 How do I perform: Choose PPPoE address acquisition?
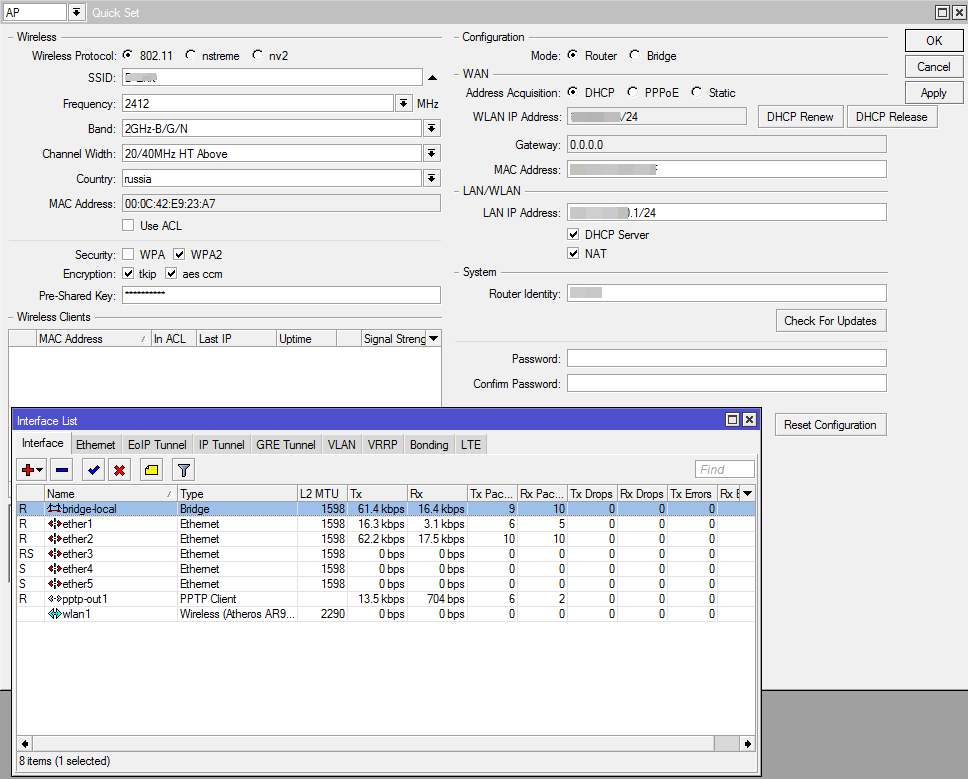coord(632,92)
